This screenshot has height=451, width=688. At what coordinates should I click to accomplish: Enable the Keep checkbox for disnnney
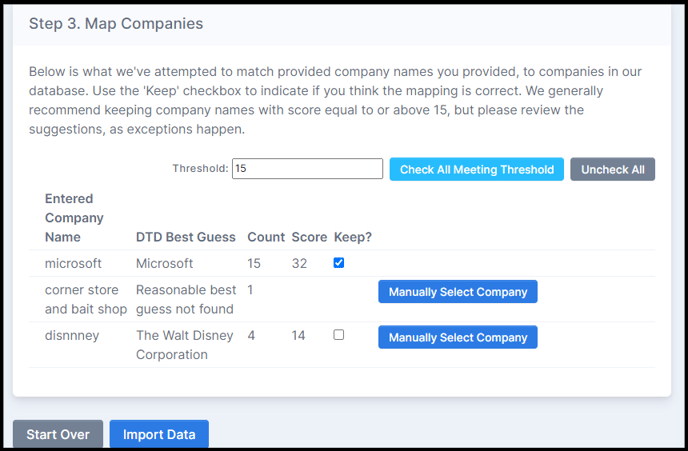pyautogui.click(x=338, y=335)
